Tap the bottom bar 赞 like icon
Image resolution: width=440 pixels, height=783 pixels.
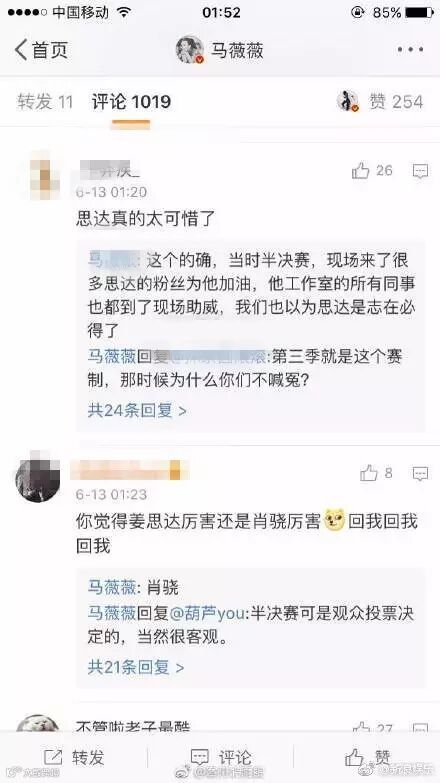pyautogui.click(x=354, y=757)
